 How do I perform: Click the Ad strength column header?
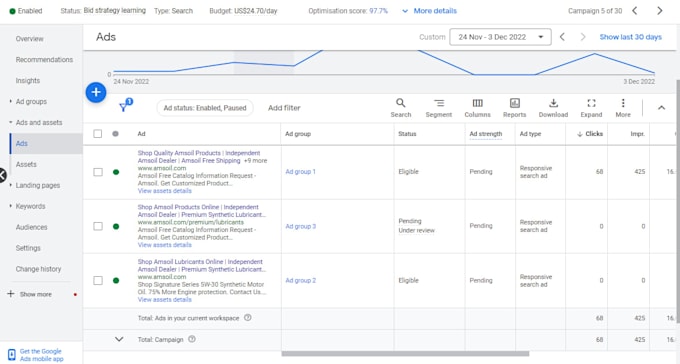point(486,134)
